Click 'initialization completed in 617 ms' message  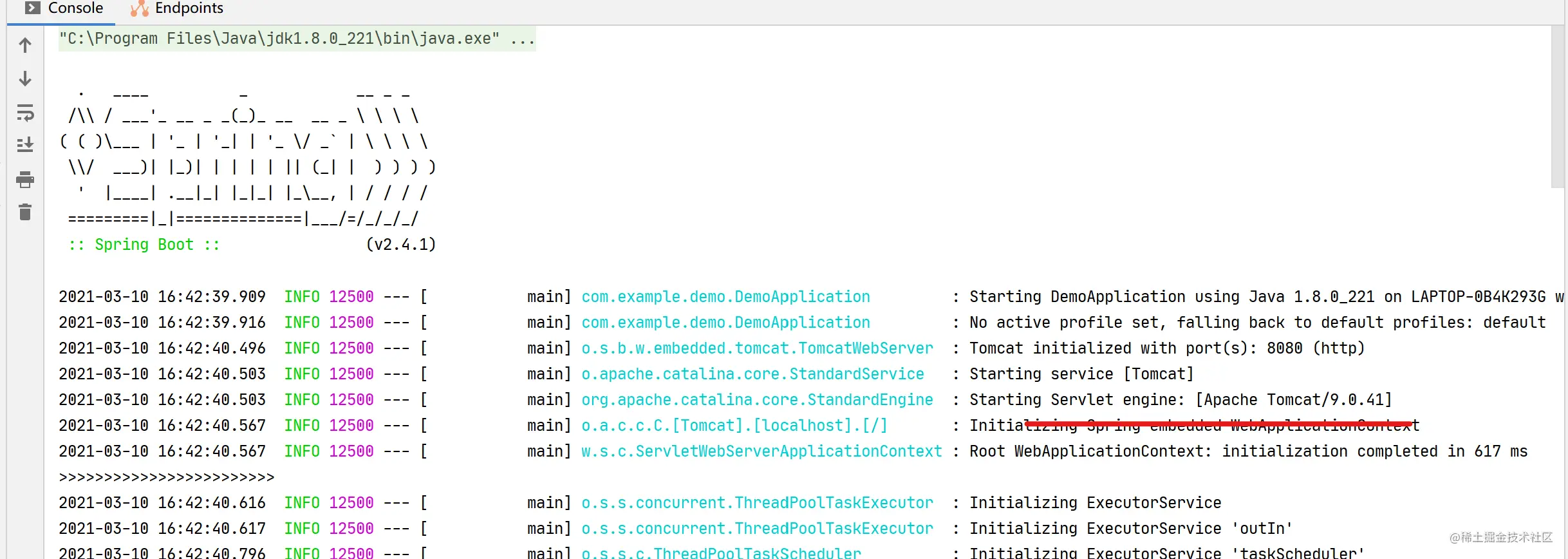(1375, 451)
